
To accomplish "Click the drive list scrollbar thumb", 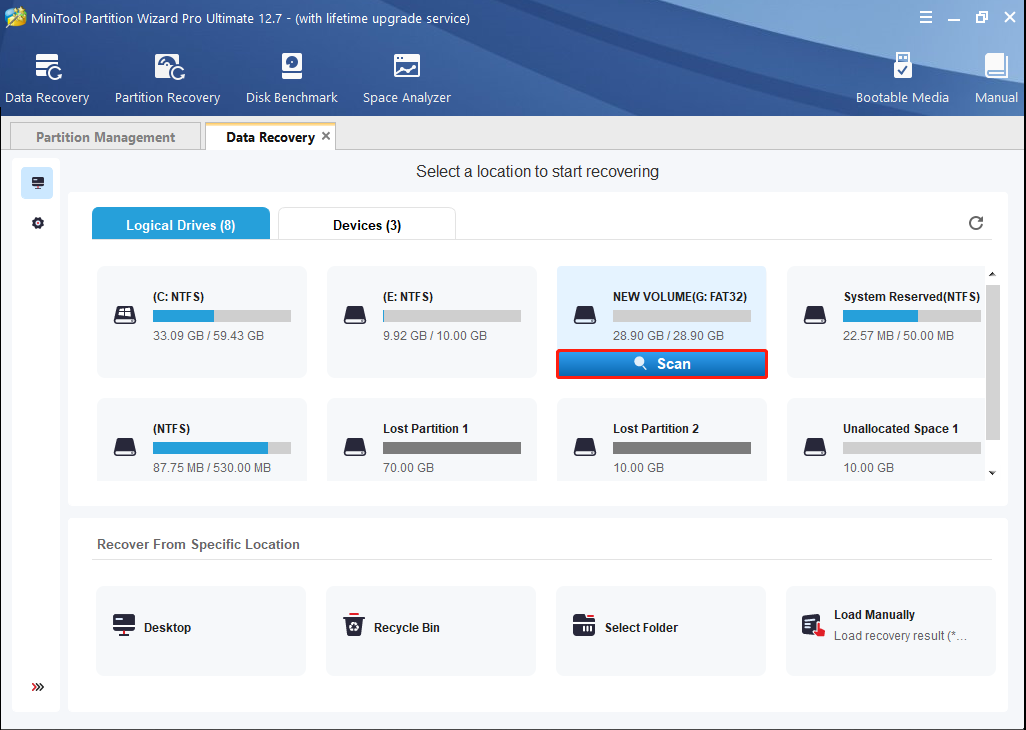I will coord(993,362).
